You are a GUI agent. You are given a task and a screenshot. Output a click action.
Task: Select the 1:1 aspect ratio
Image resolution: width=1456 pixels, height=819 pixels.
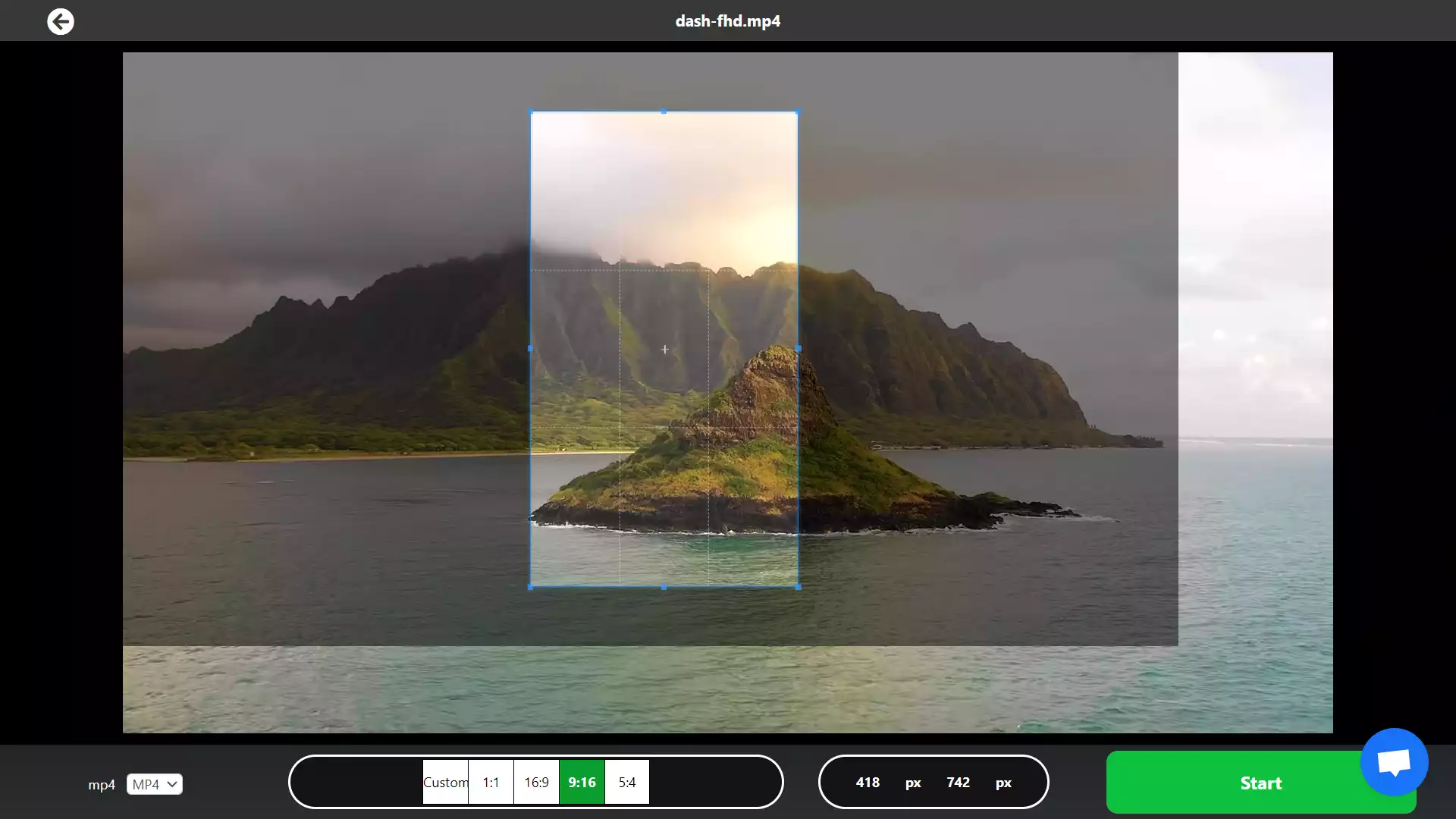(x=491, y=782)
